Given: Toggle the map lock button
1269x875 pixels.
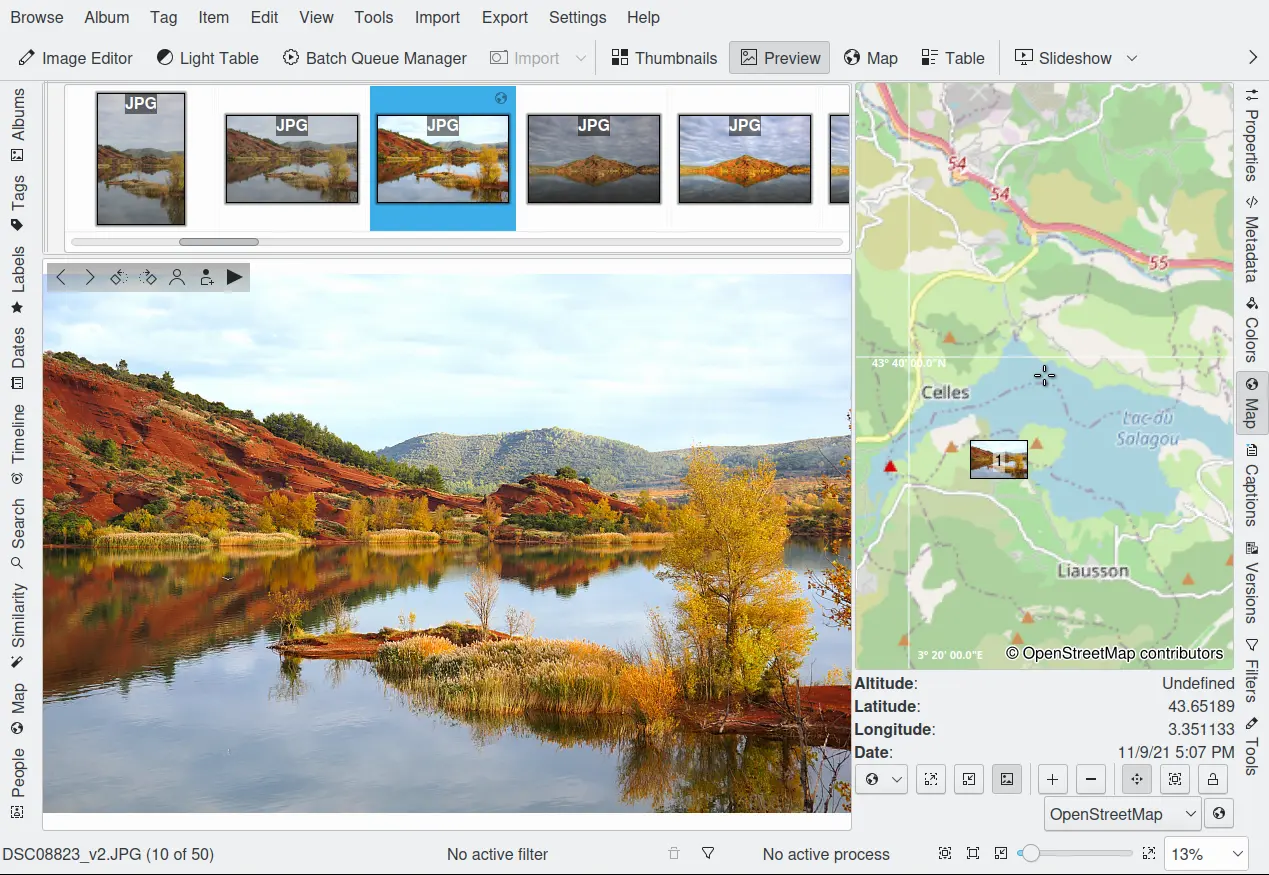Looking at the screenshot, I should (1212, 779).
